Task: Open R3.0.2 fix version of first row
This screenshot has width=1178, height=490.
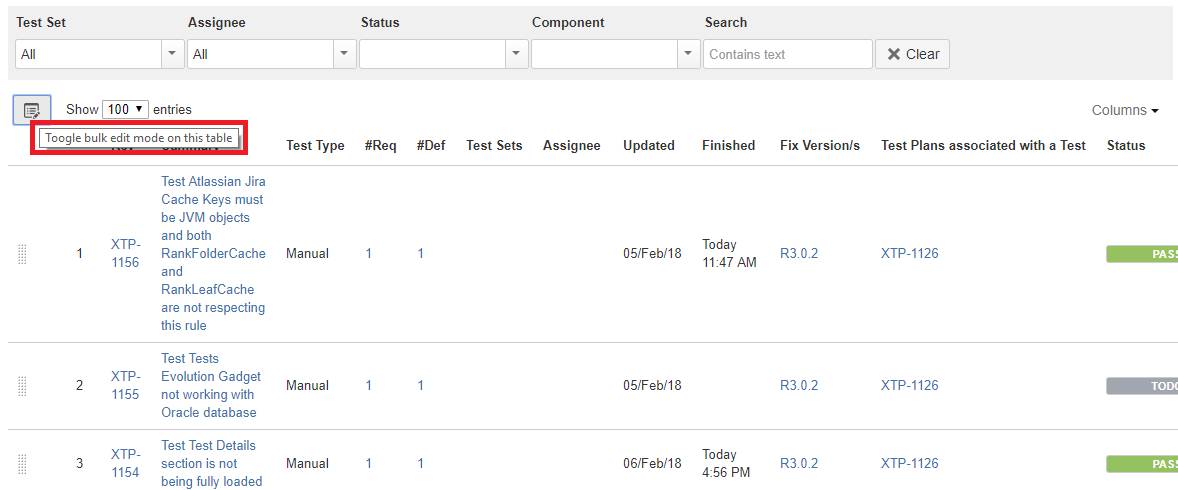Action: click(799, 254)
